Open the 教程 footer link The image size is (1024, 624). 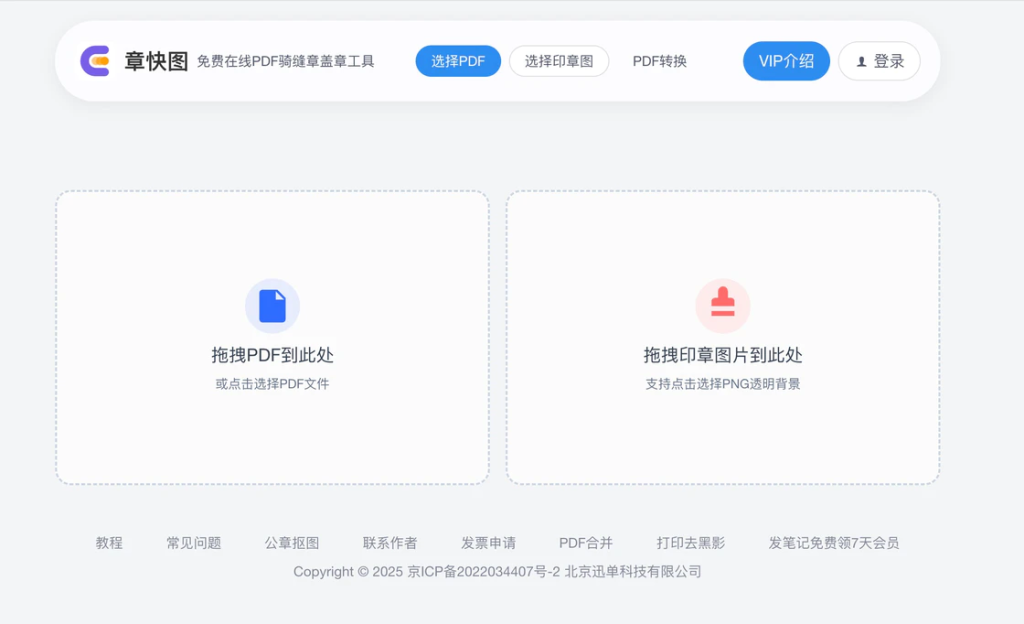click(109, 543)
